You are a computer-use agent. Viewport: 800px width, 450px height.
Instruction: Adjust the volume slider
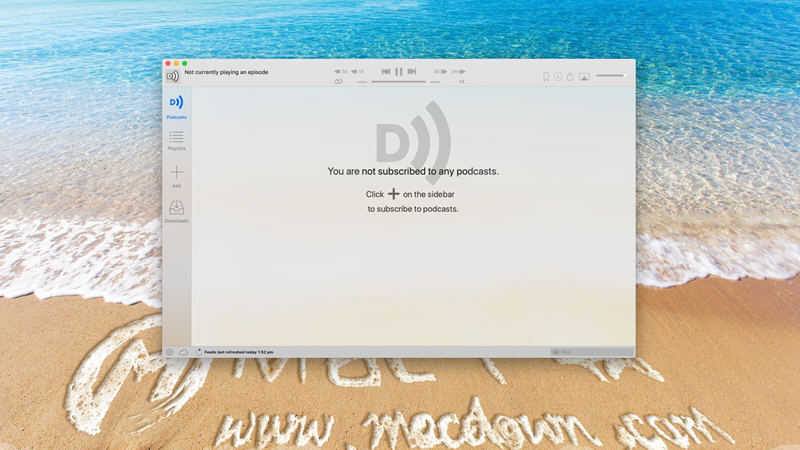tap(611, 76)
